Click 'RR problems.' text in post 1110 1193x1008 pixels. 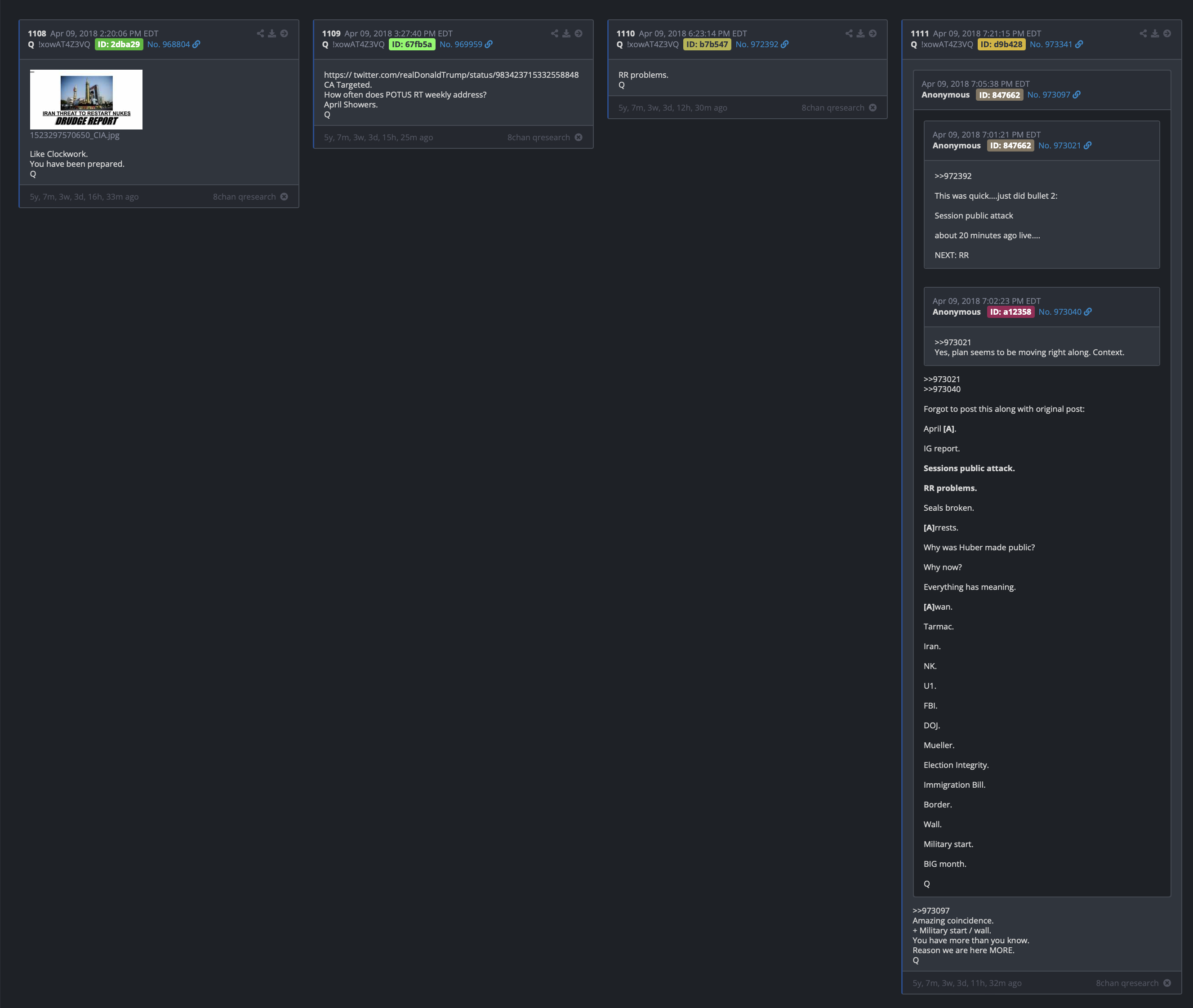643,75
